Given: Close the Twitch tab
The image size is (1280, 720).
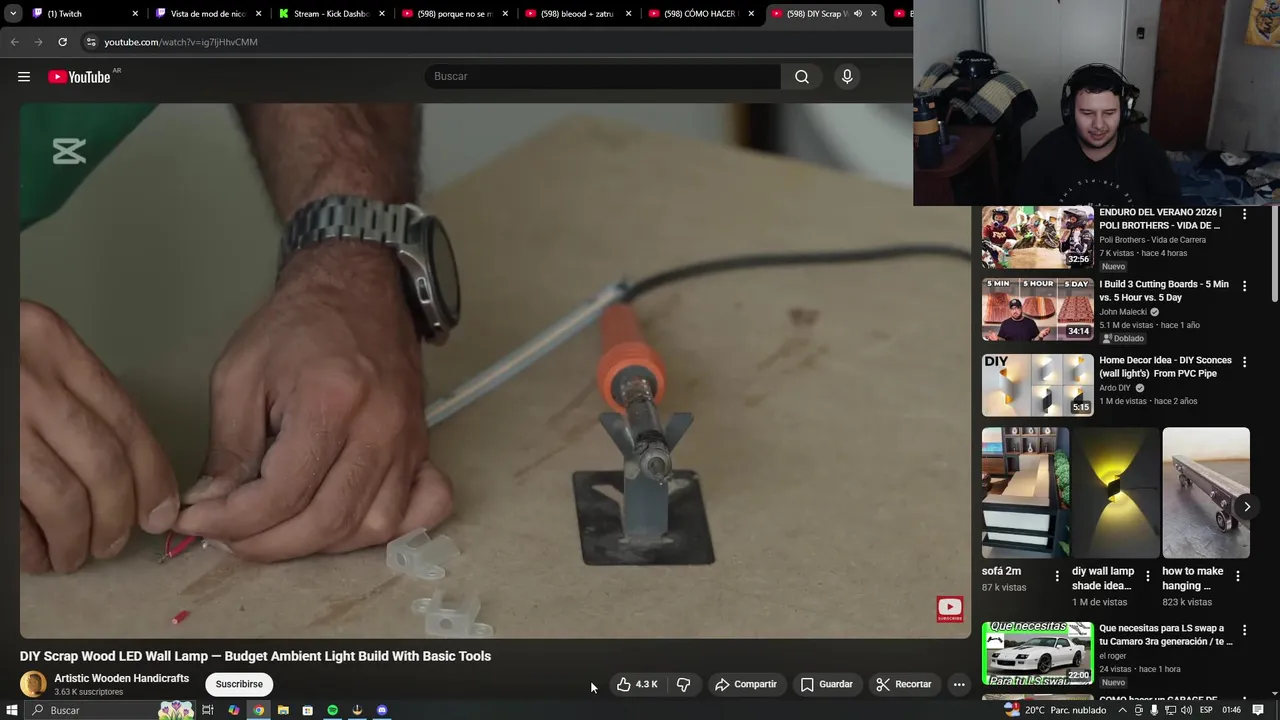Looking at the screenshot, I should pos(135,14).
